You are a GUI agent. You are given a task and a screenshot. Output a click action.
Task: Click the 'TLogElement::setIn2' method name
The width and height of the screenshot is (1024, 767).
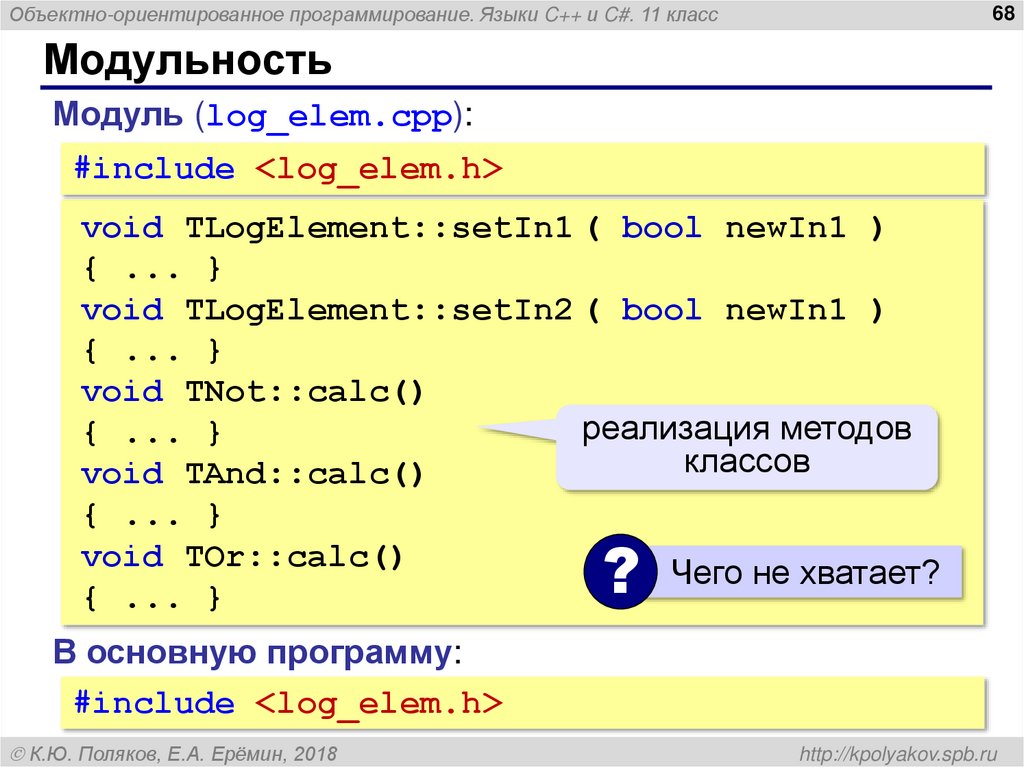(x=379, y=310)
